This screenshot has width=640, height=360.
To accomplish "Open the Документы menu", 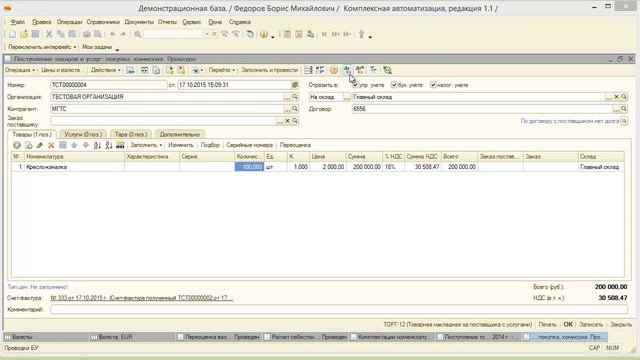I will click(139, 22).
